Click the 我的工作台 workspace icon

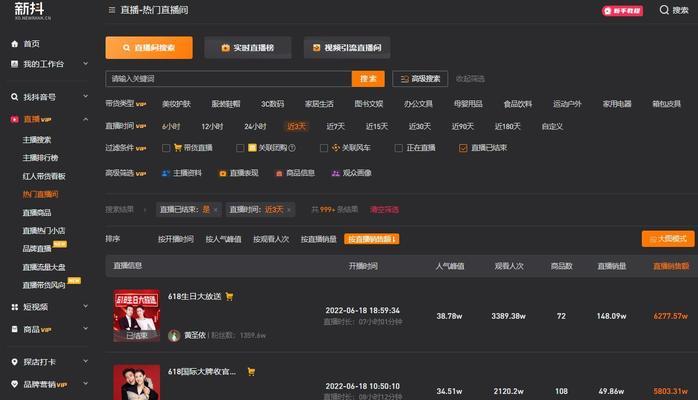tap(15, 64)
